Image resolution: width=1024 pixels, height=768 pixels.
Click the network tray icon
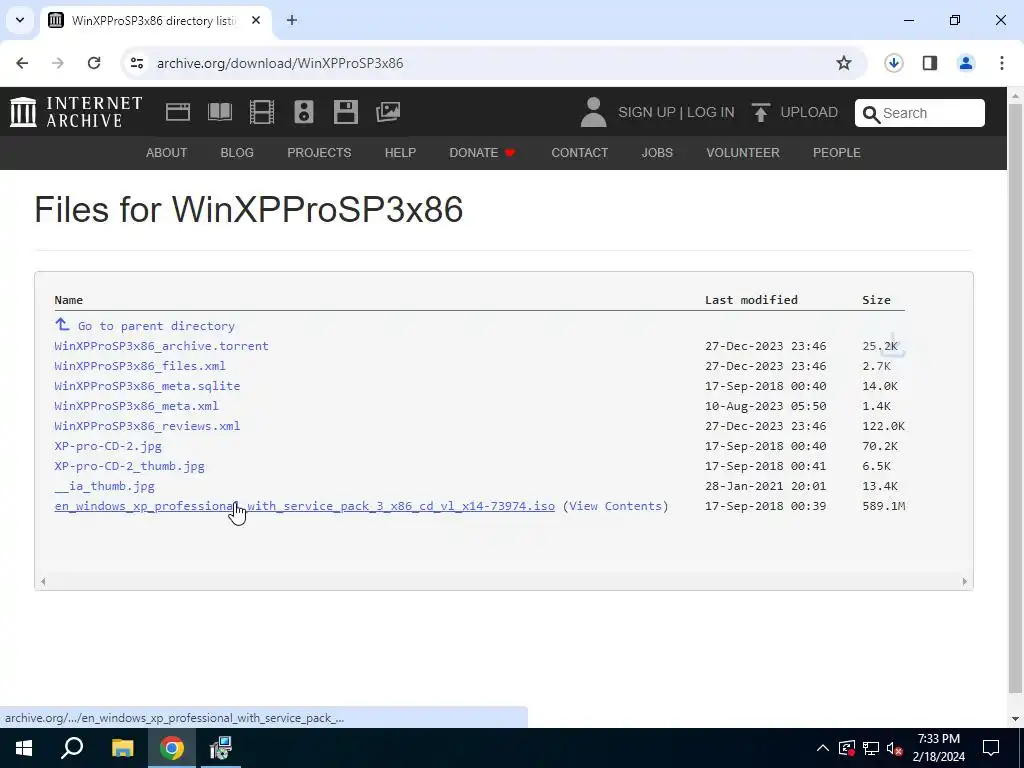coord(871,748)
